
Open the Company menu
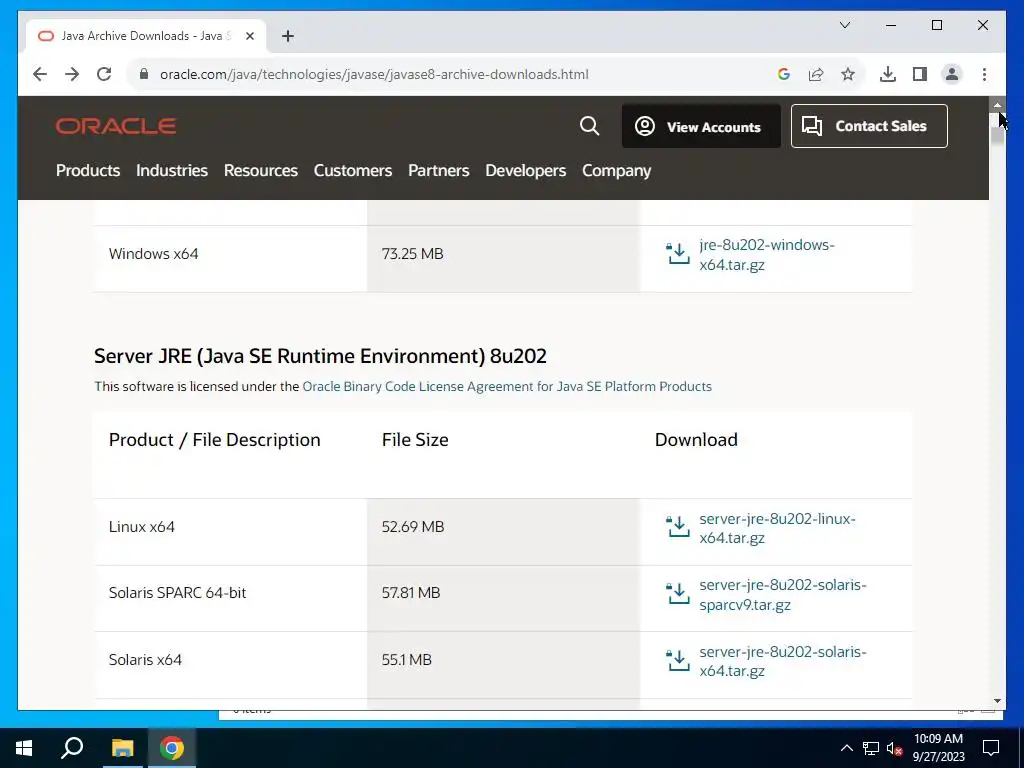click(x=616, y=170)
